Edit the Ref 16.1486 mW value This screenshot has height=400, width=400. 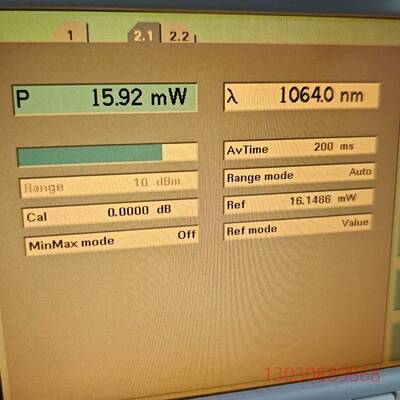[x=298, y=201]
